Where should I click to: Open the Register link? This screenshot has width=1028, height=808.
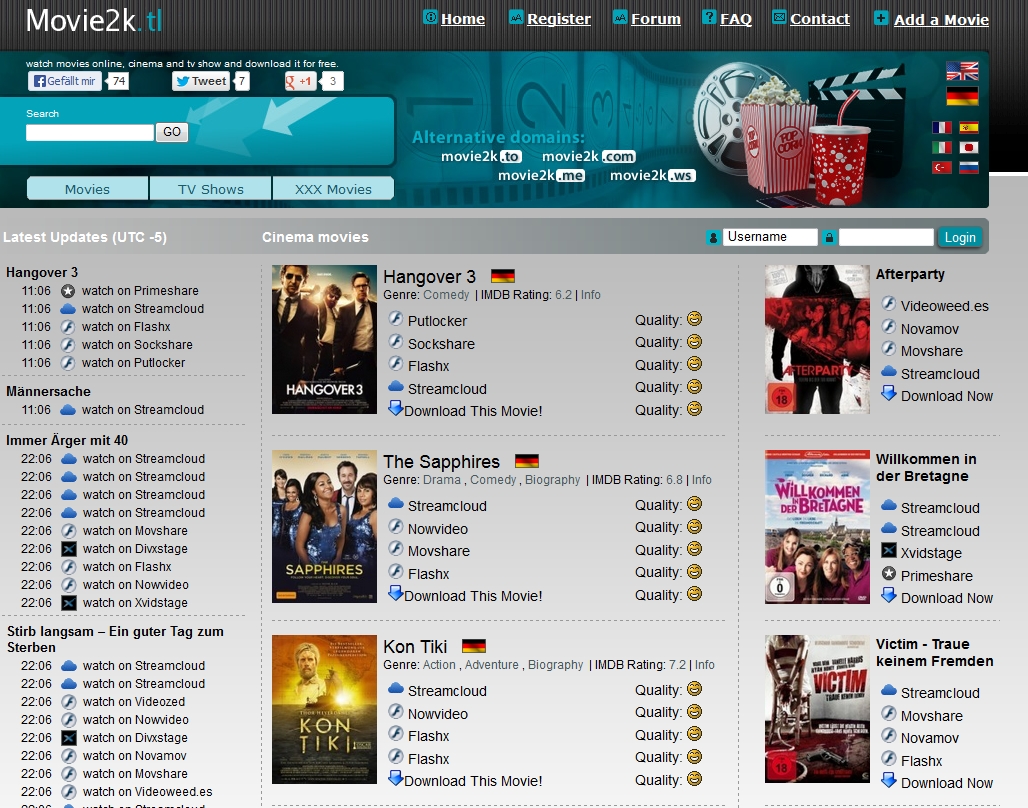coord(559,19)
